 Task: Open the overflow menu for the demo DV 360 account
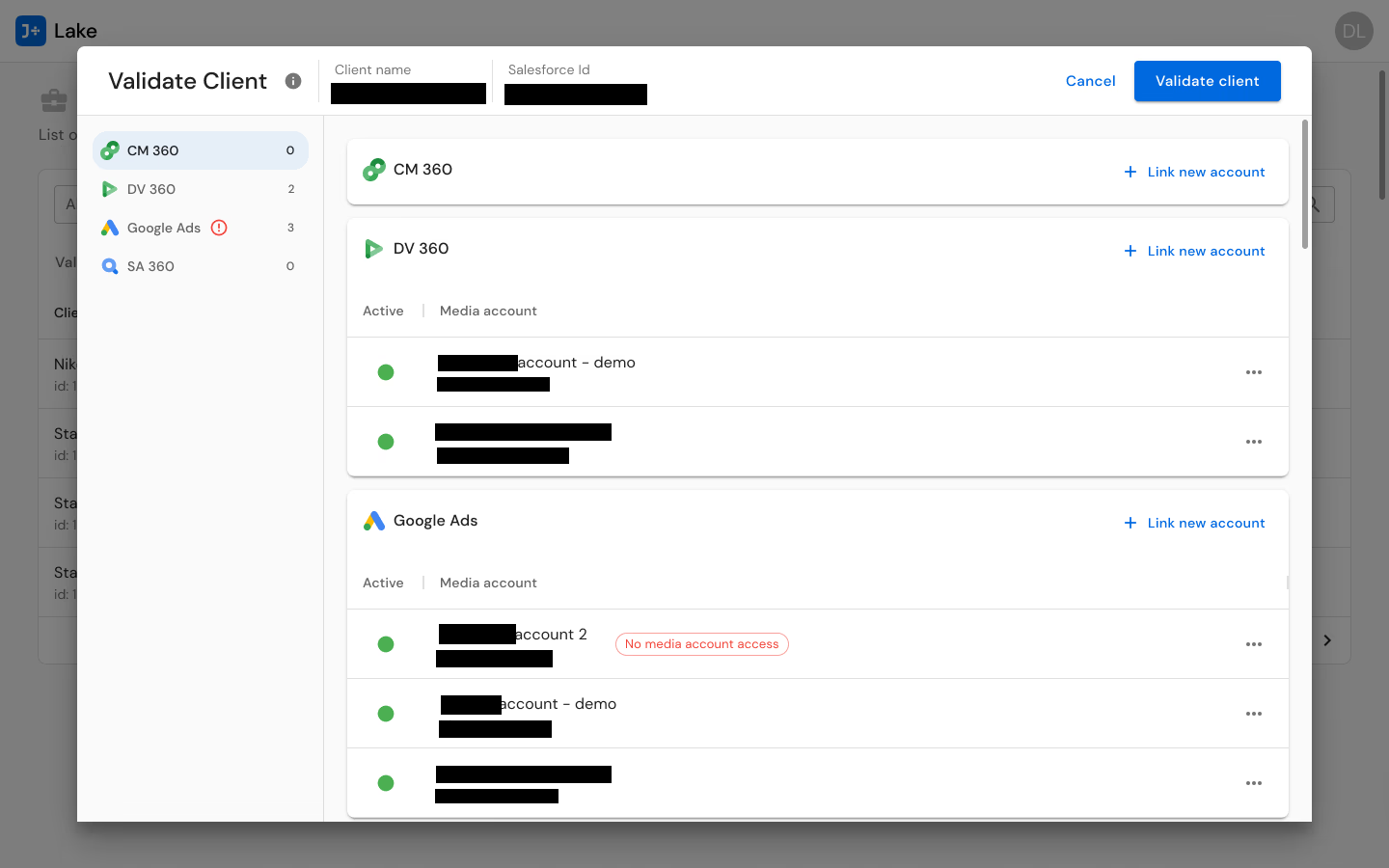[x=1254, y=372]
